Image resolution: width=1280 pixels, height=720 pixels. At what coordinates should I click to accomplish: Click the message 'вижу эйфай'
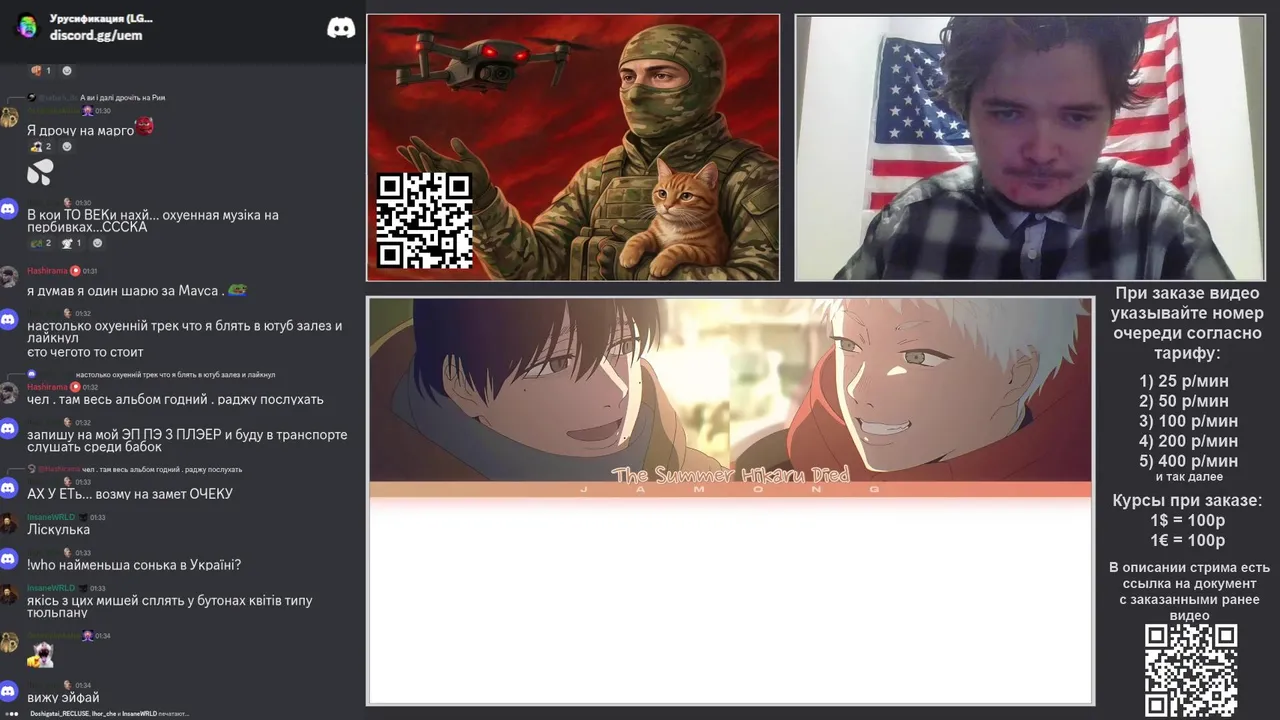click(63, 697)
